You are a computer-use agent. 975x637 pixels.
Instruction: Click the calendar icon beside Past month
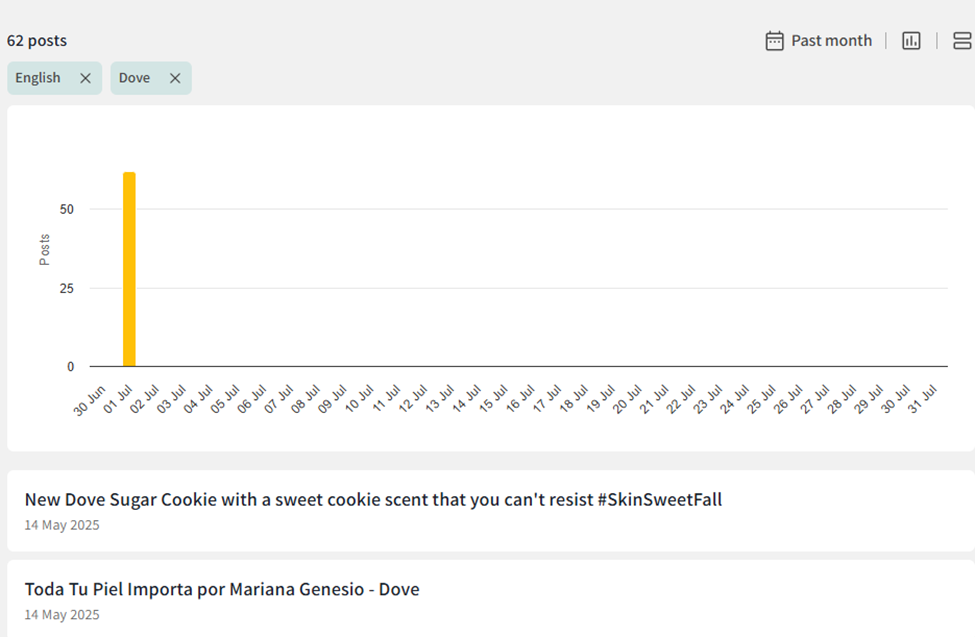pyautogui.click(x=774, y=41)
